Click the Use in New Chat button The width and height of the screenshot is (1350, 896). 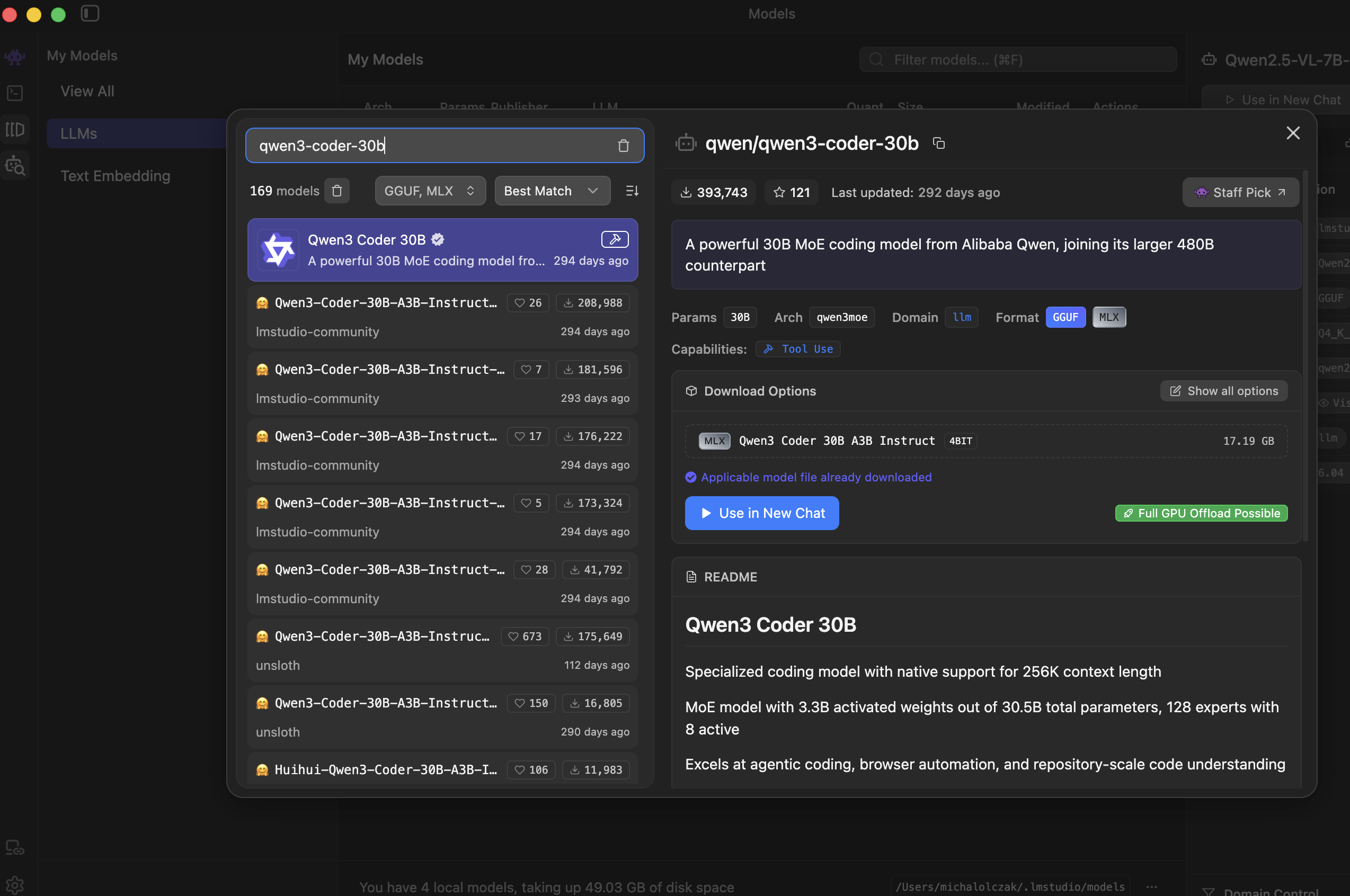(762, 513)
